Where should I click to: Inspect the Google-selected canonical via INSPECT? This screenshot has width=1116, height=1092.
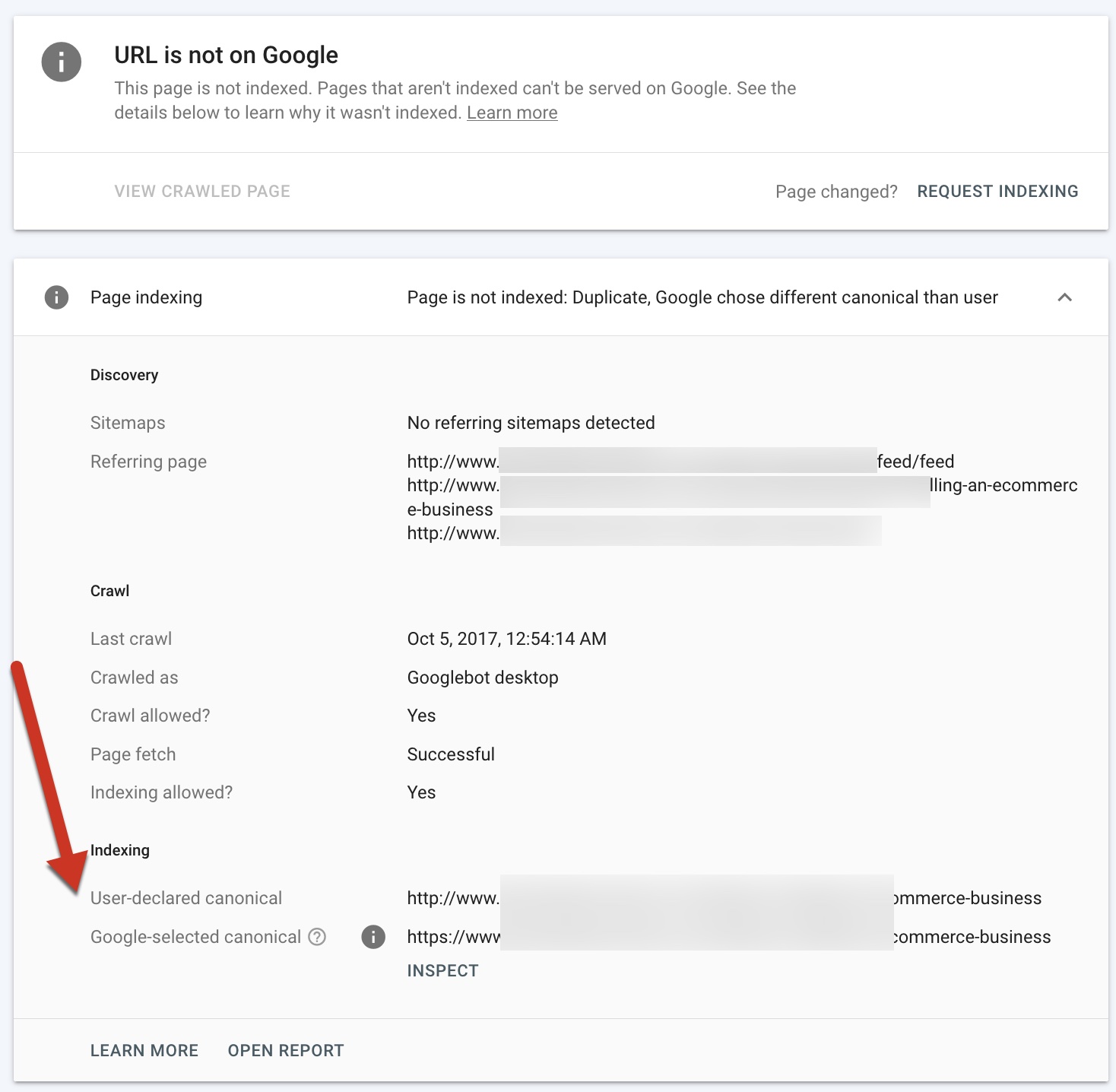[442, 971]
